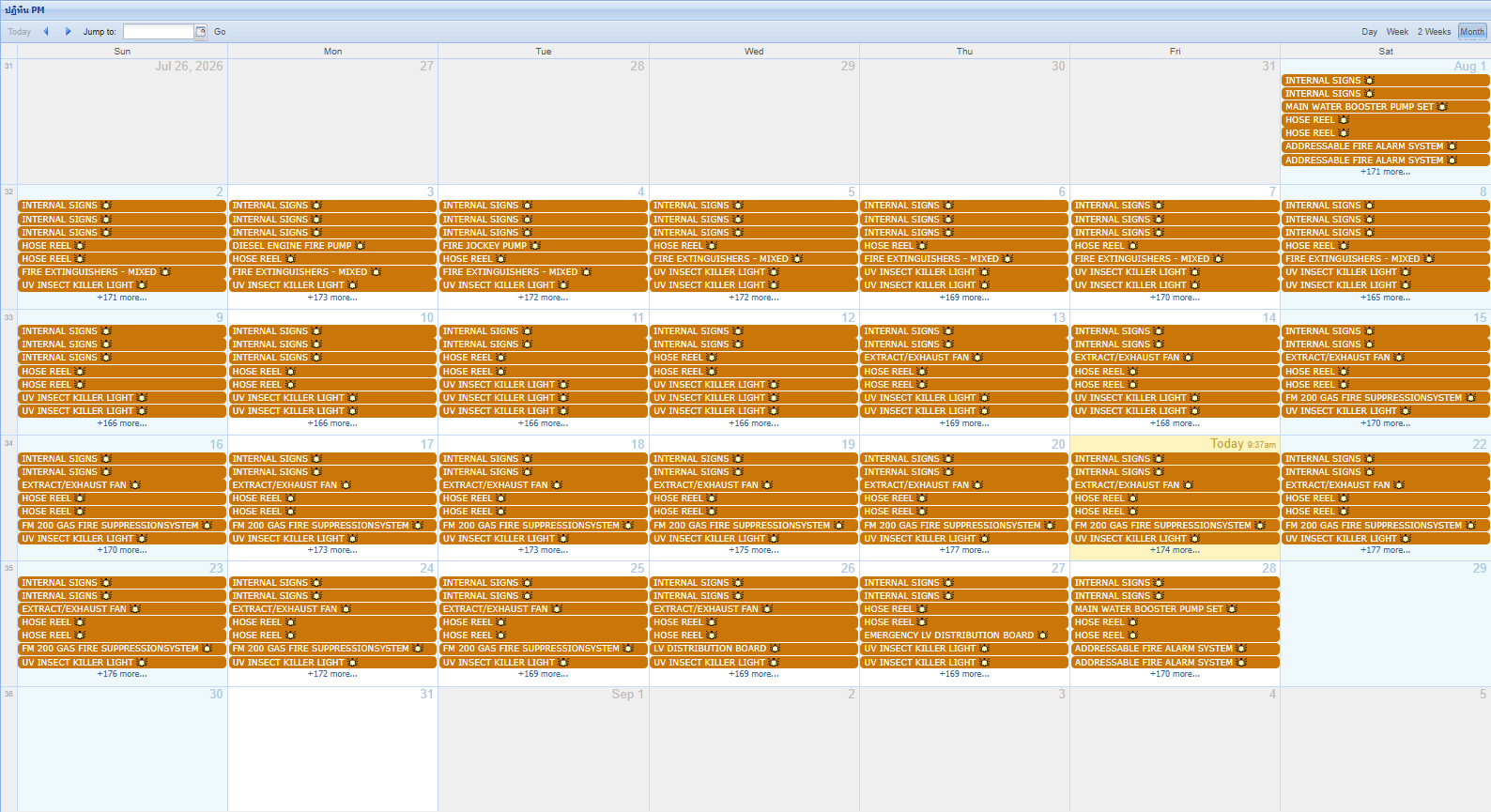Open Aug 14 EXTRACT/EXHAUST FAN event
Viewport: 1491px width, 812px height.
(x=1175, y=358)
